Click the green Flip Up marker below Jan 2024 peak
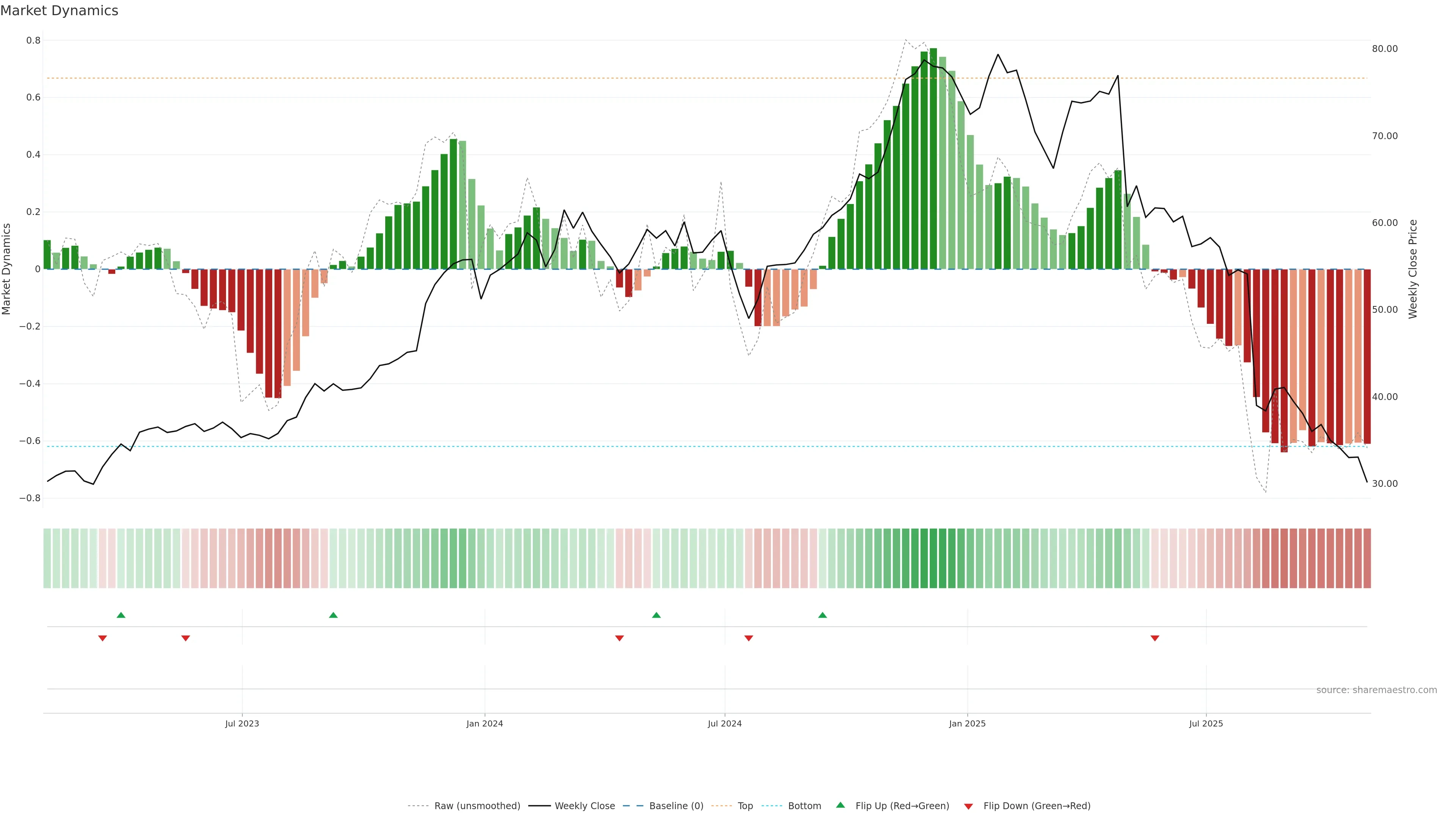Viewport: 1456px width, 819px height. (x=334, y=615)
